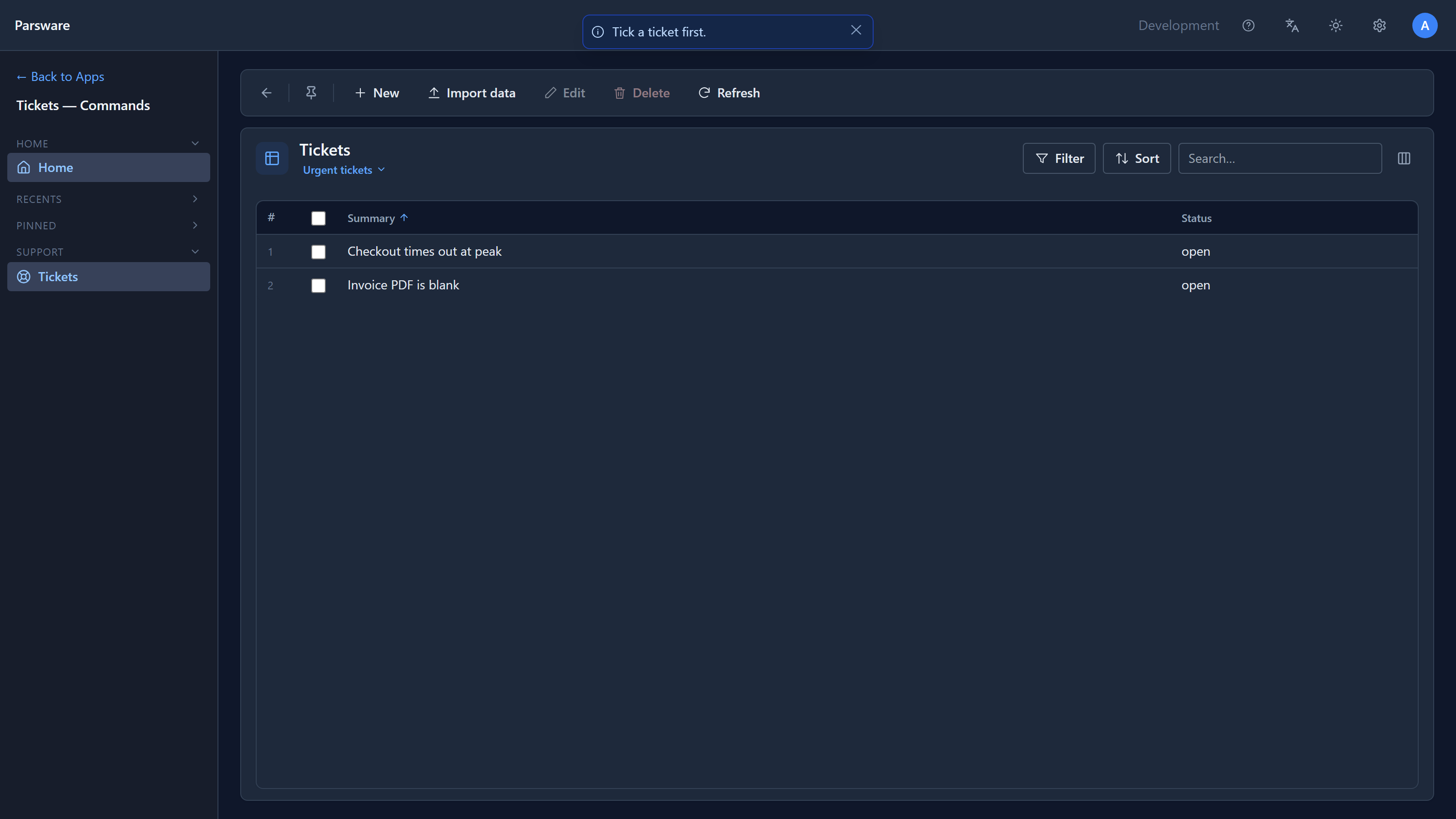This screenshot has width=1456, height=819.
Task: Toggle the light theme sun icon
Action: pos(1335,25)
